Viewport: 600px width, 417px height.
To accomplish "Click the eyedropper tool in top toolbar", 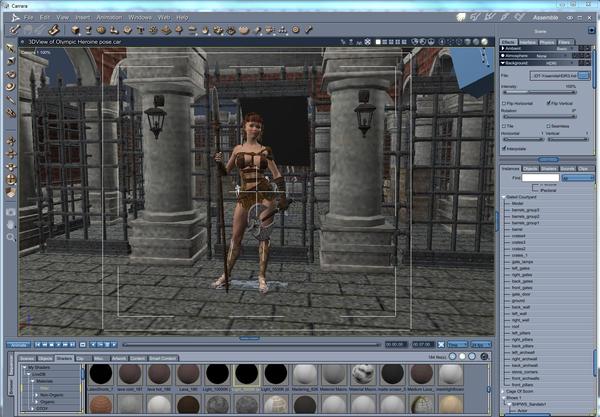I will [258, 30].
